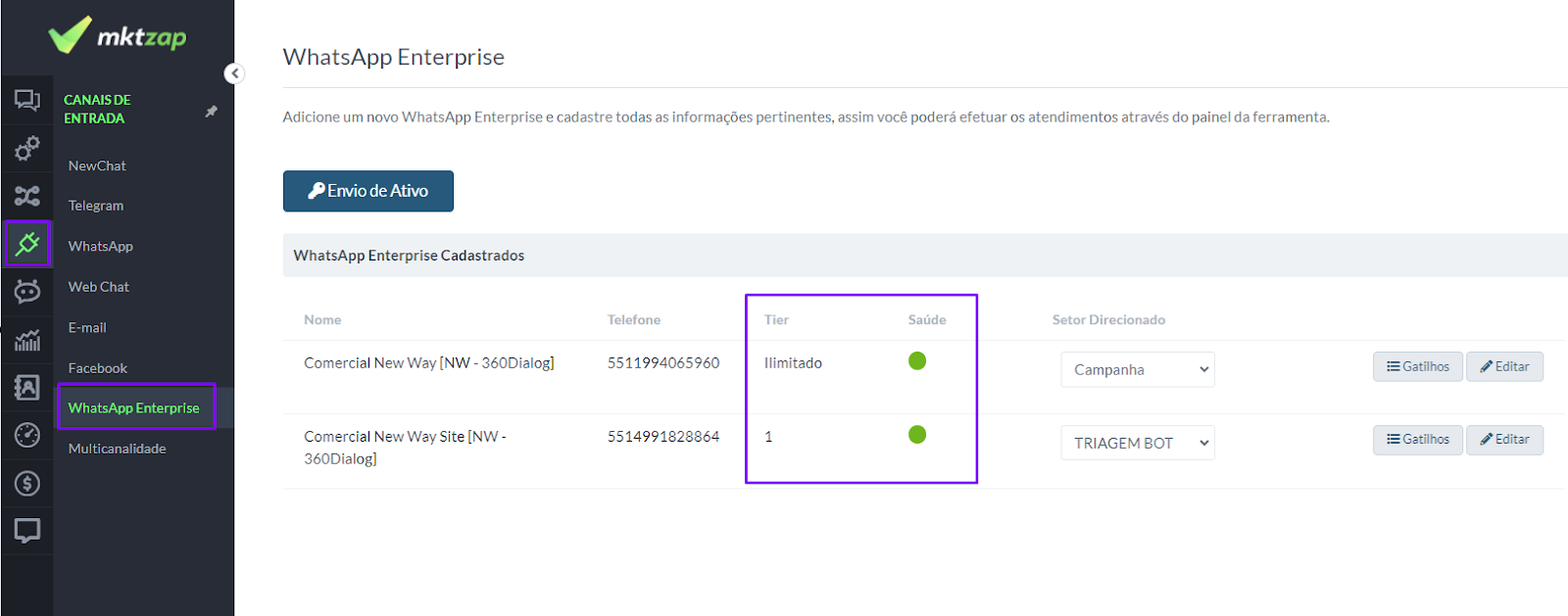Click the Envio de Ativo button

pyautogui.click(x=368, y=191)
